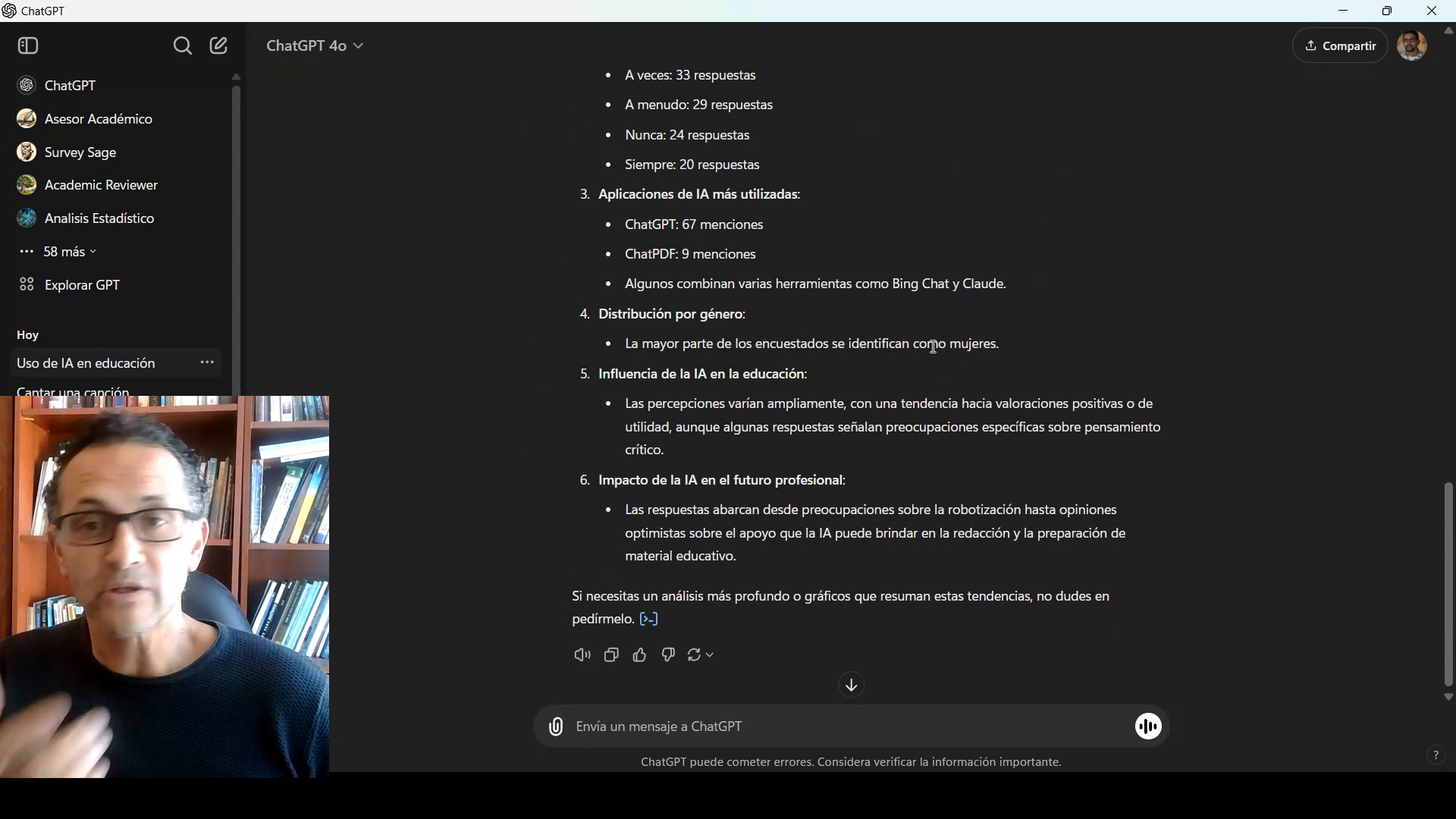
Task: Click the presenter webcam thumbnail
Action: click(165, 586)
